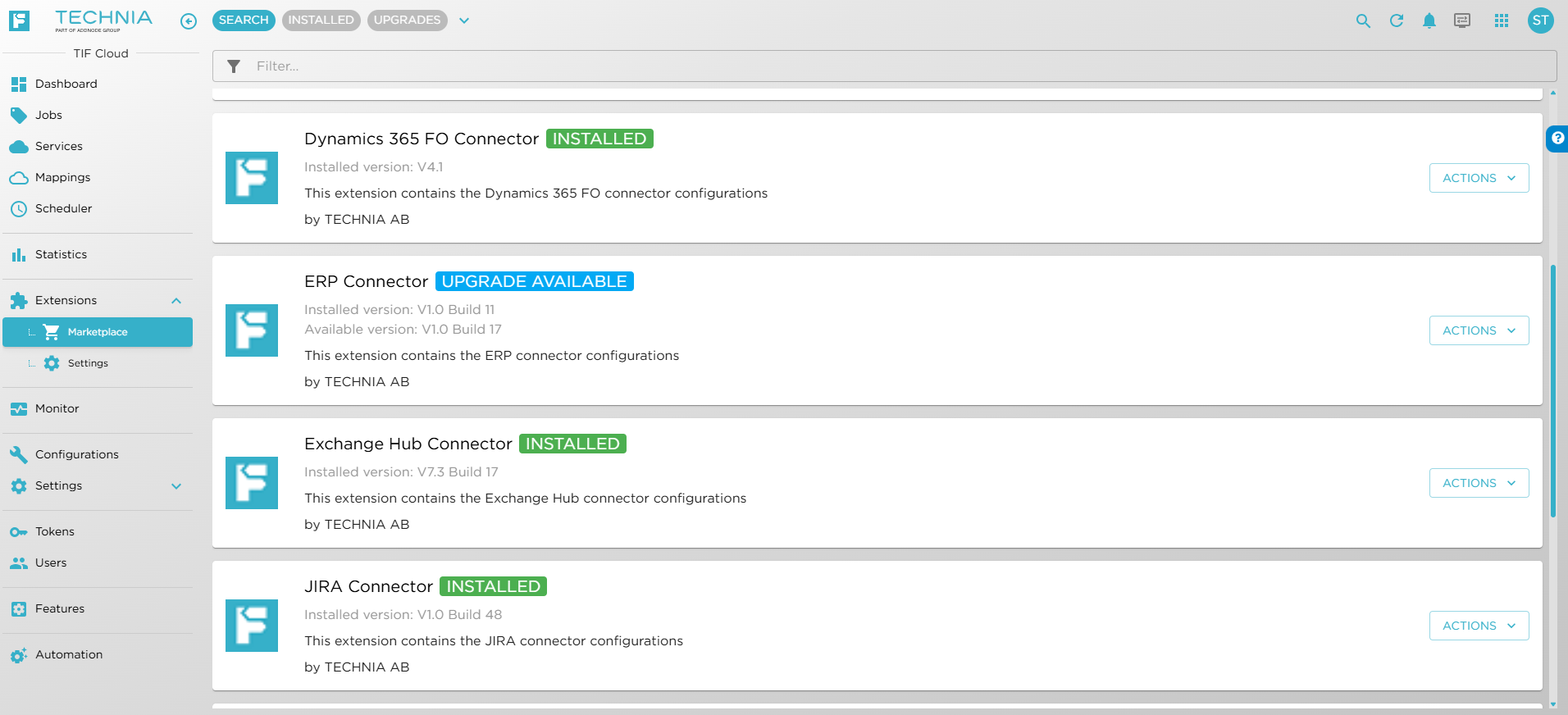Open the notifications bell

(1429, 21)
